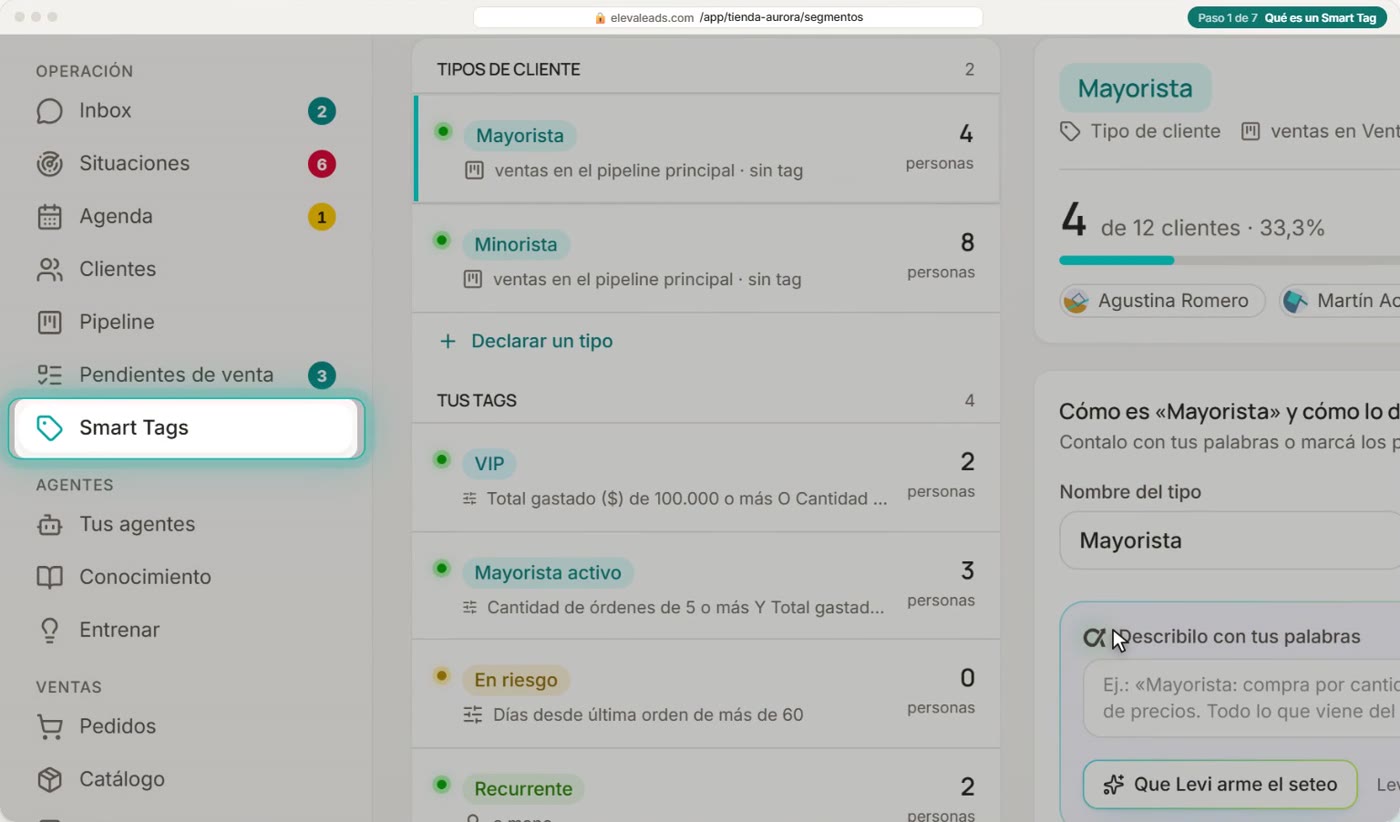Screen dimensions: 1400x822
Task: Click the plus icon beside Declarar un tipo
Action: point(448,341)
